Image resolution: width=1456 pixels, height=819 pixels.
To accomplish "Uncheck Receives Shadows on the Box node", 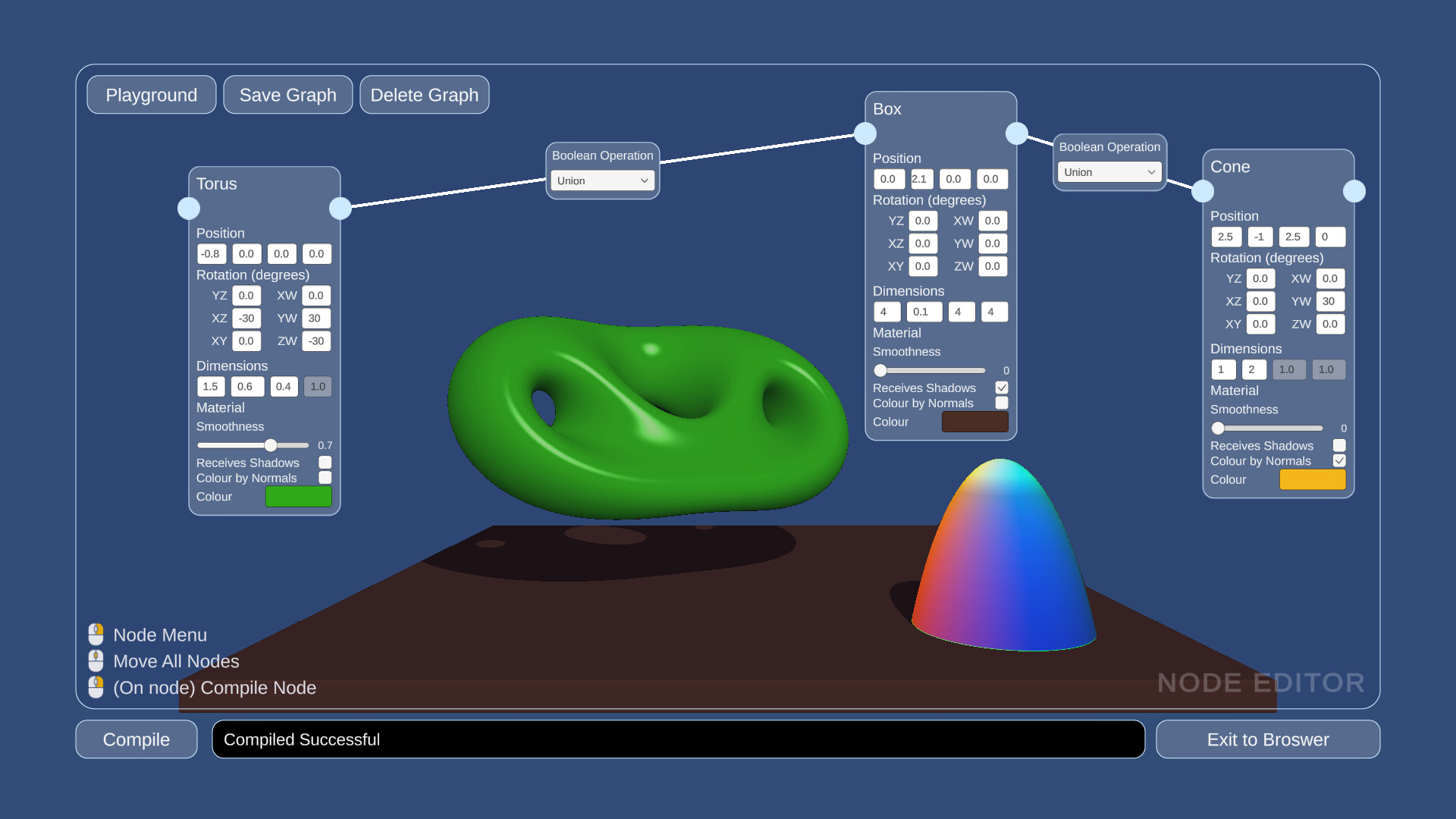I will 1002,388.
